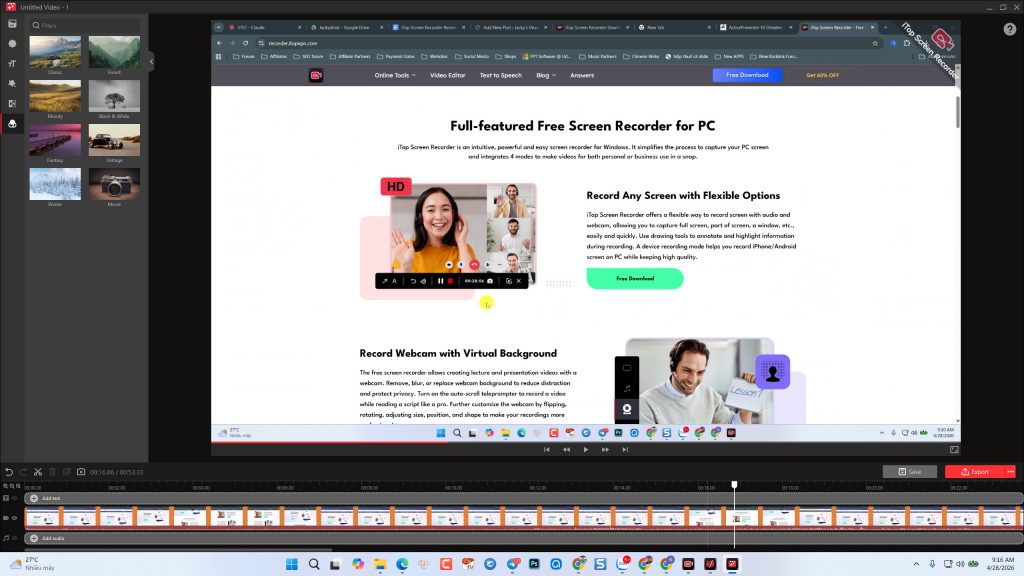Click the timeline playhead marker
1024x576 pixels.
[x=734, y=485]
